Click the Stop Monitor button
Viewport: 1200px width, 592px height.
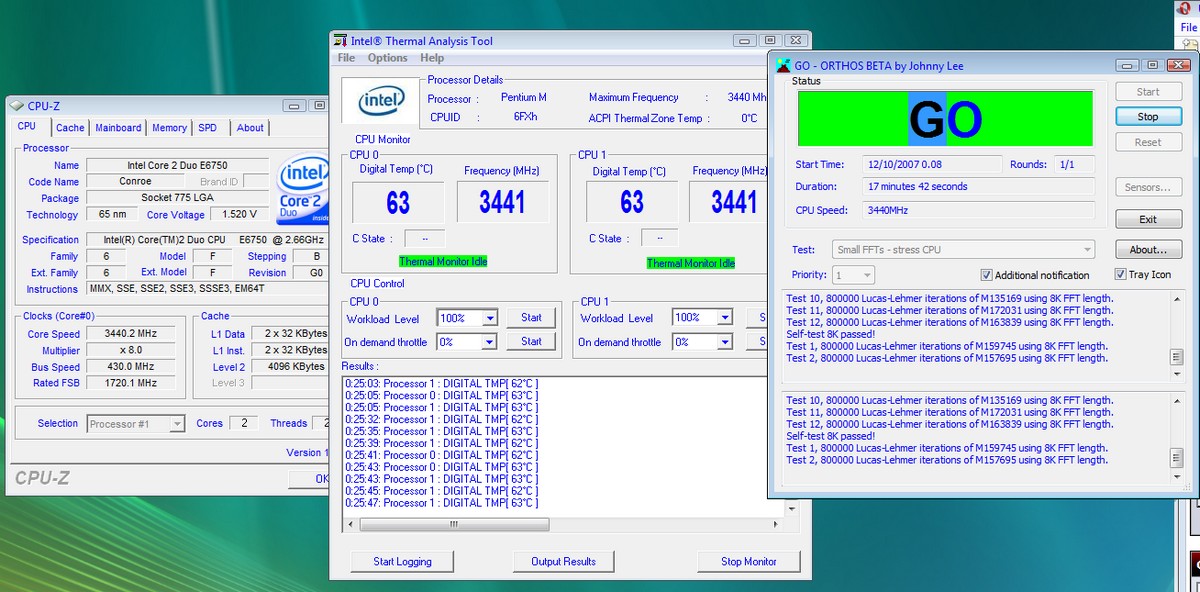click(x=749, y=562)
